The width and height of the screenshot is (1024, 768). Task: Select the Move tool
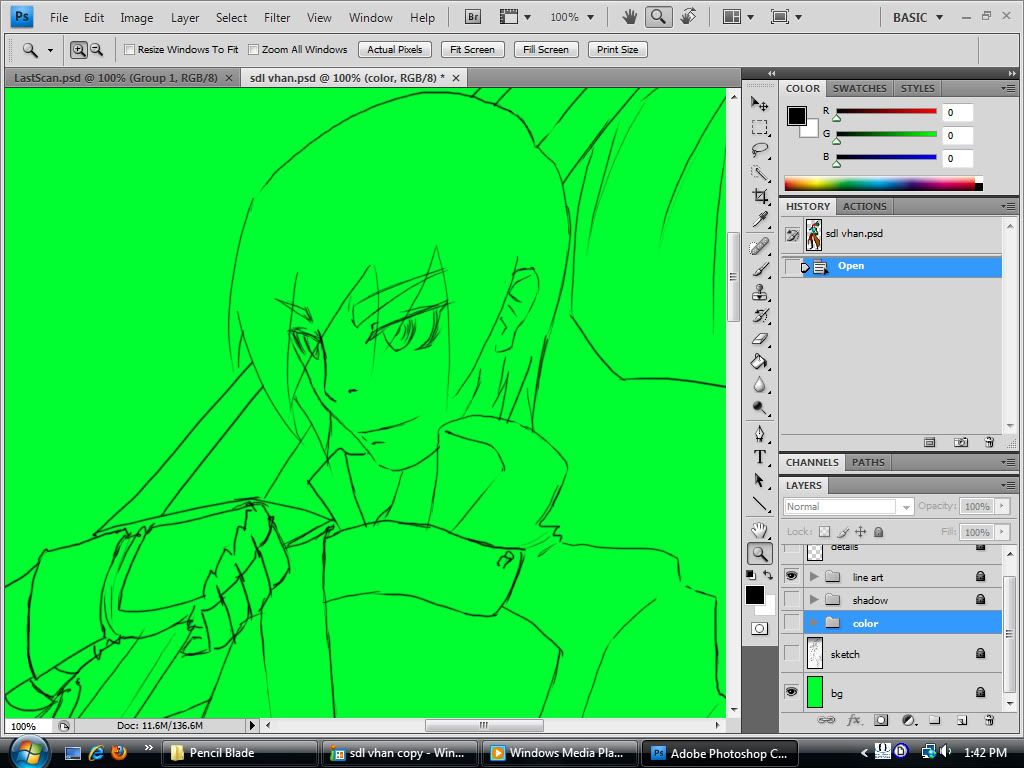pos(759,102)
